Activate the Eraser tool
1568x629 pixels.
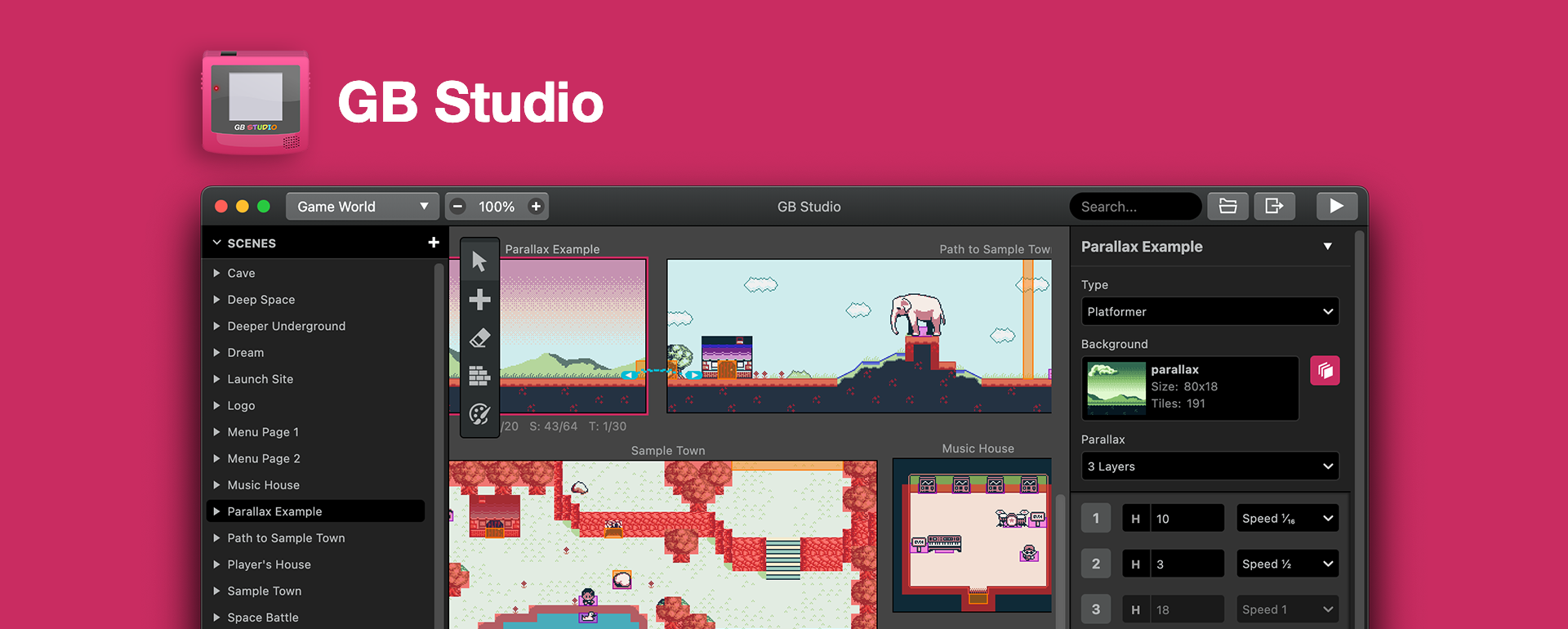point(479,338)
